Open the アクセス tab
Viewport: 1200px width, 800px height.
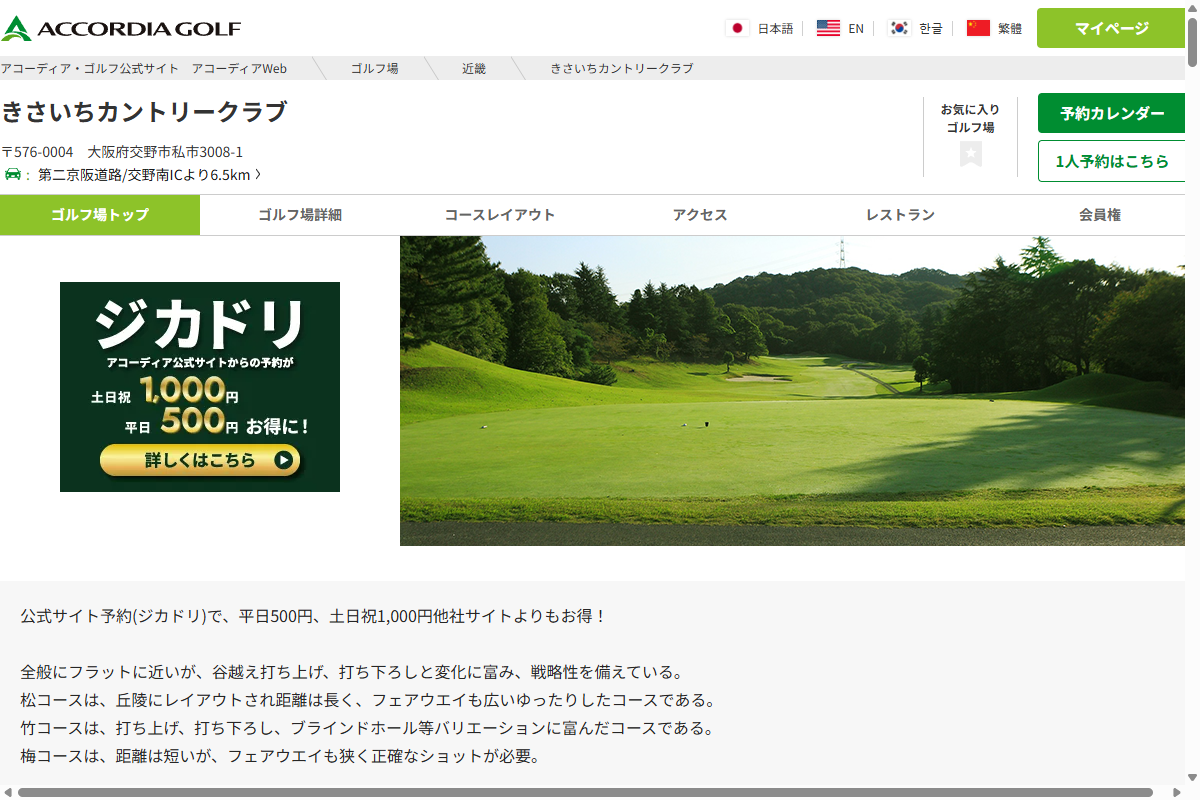point(700,215)
